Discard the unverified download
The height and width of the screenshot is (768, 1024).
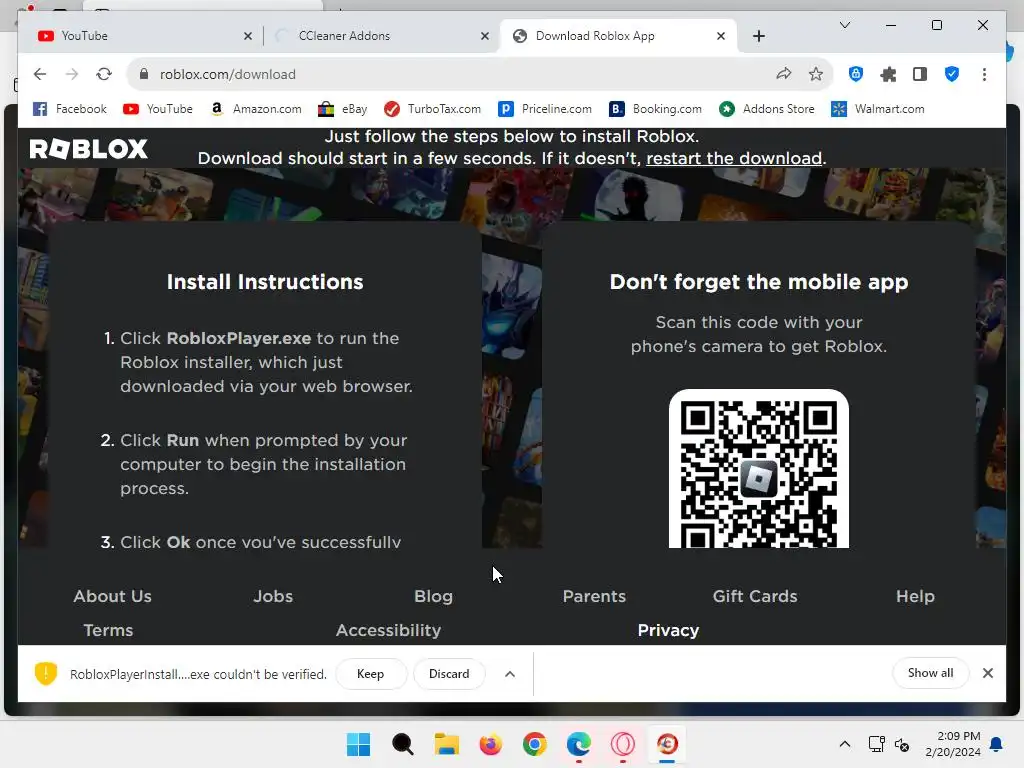[x=449, y=673]
